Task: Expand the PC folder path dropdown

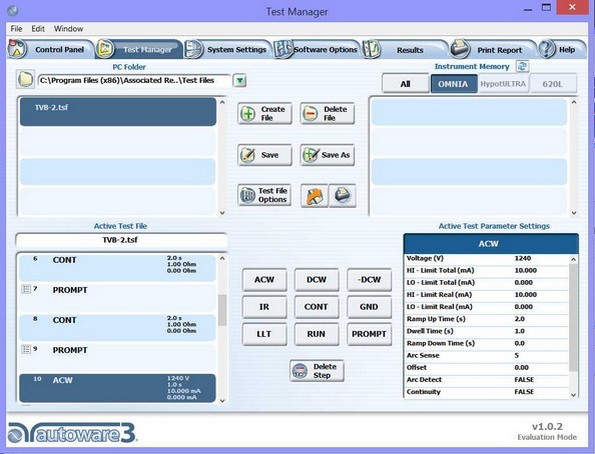Action: point(240,80)
